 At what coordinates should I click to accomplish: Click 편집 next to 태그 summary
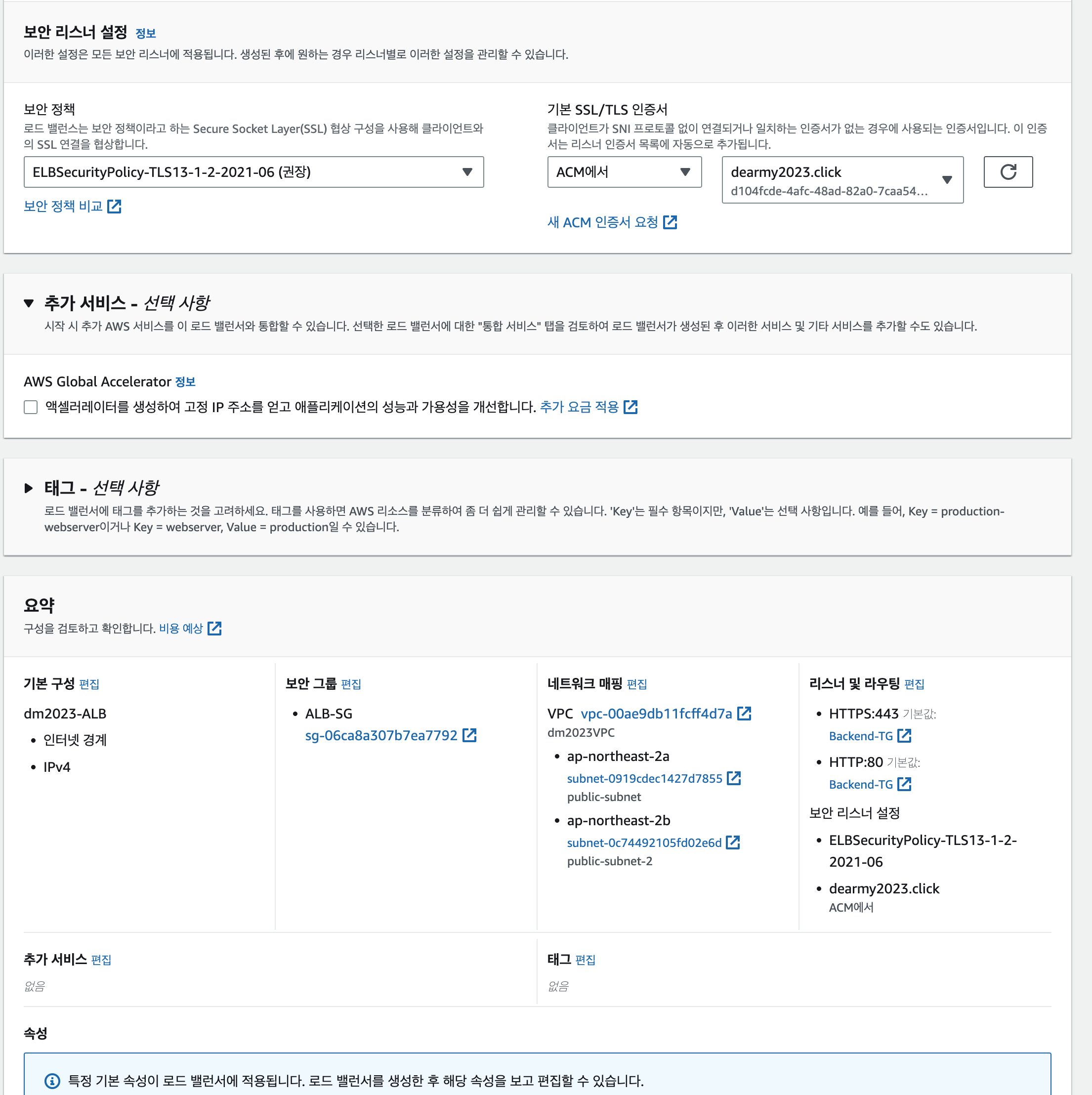pos(586,960)
